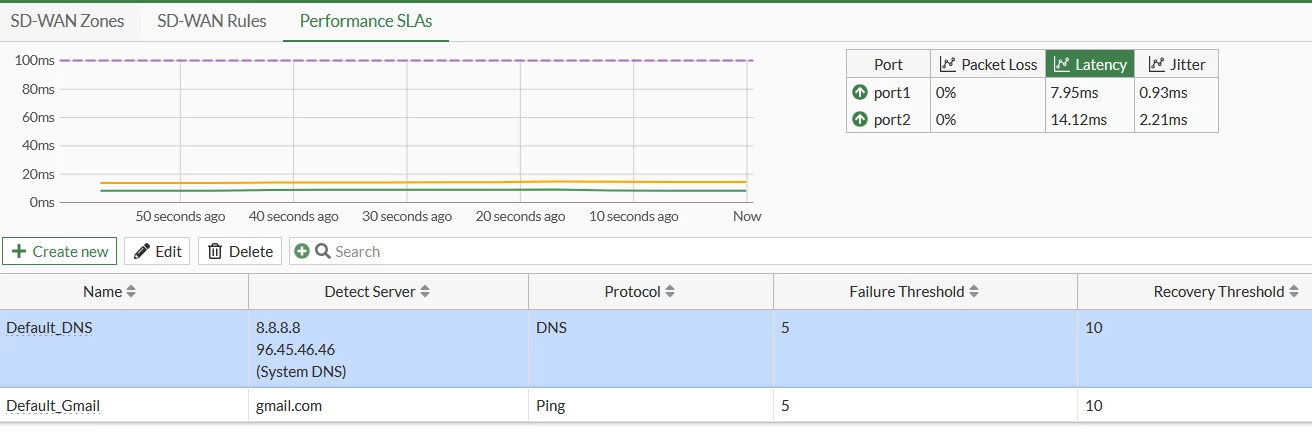Click the plus icon beside Search
Screen dimensions: 1312x448
coord(302,251)
